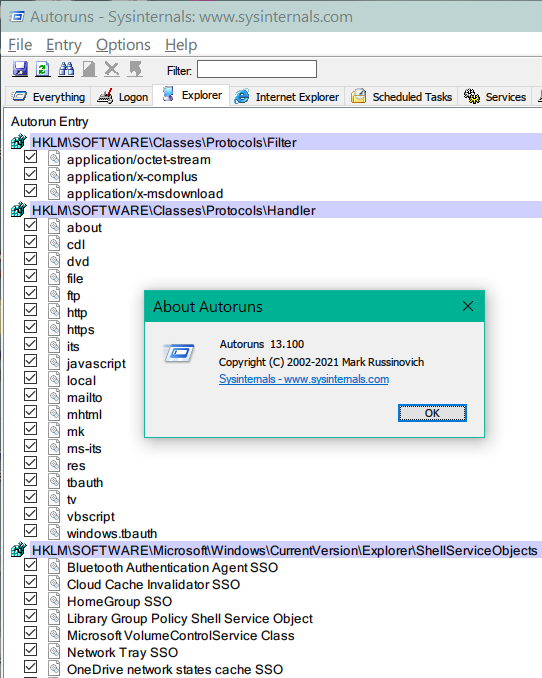Click the Jump to entry toolbar icon
Viewport: 542px width, 678px height.
point(135,69)
